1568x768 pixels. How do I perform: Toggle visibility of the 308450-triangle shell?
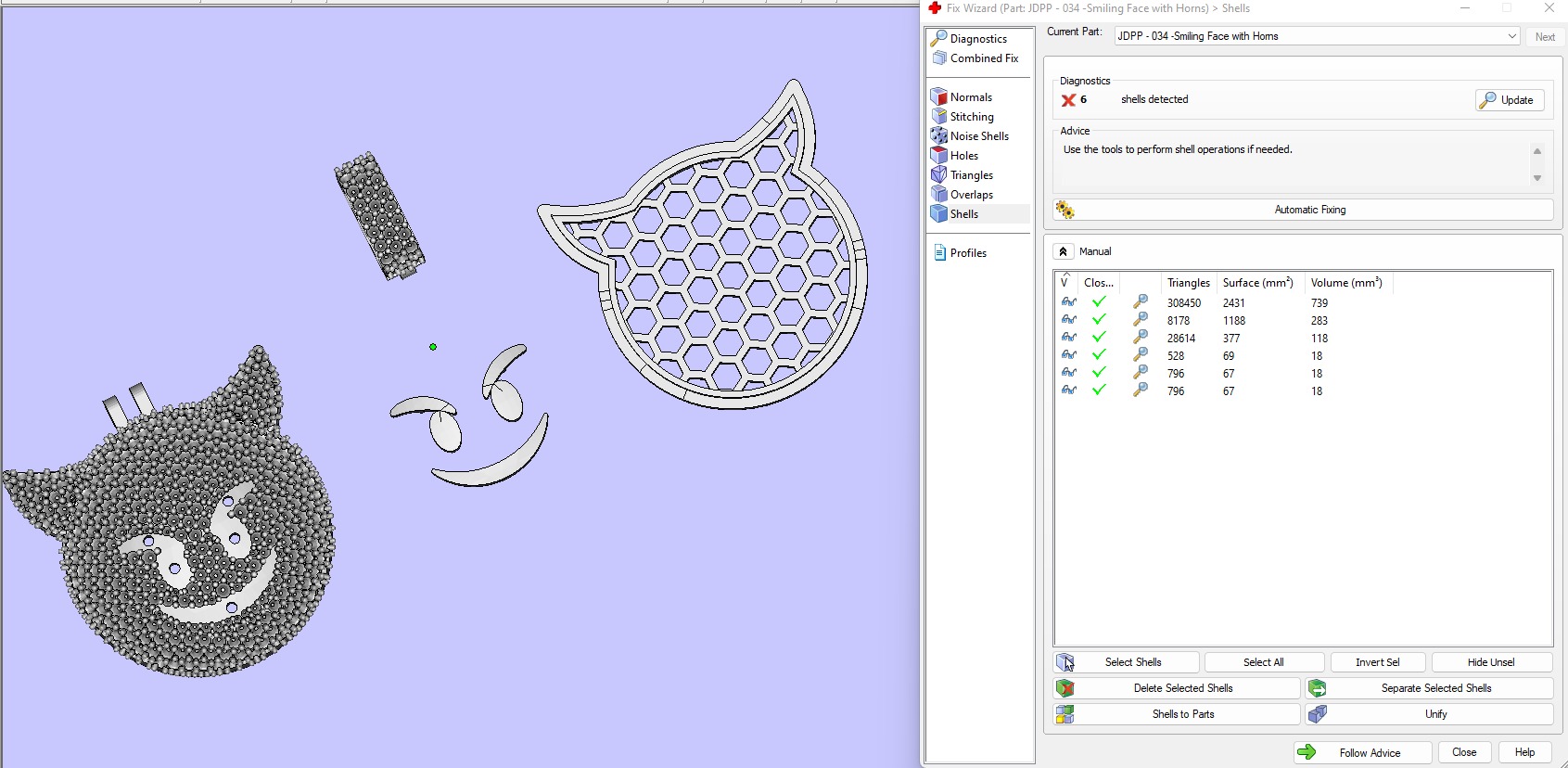[x=1068, y=302]
